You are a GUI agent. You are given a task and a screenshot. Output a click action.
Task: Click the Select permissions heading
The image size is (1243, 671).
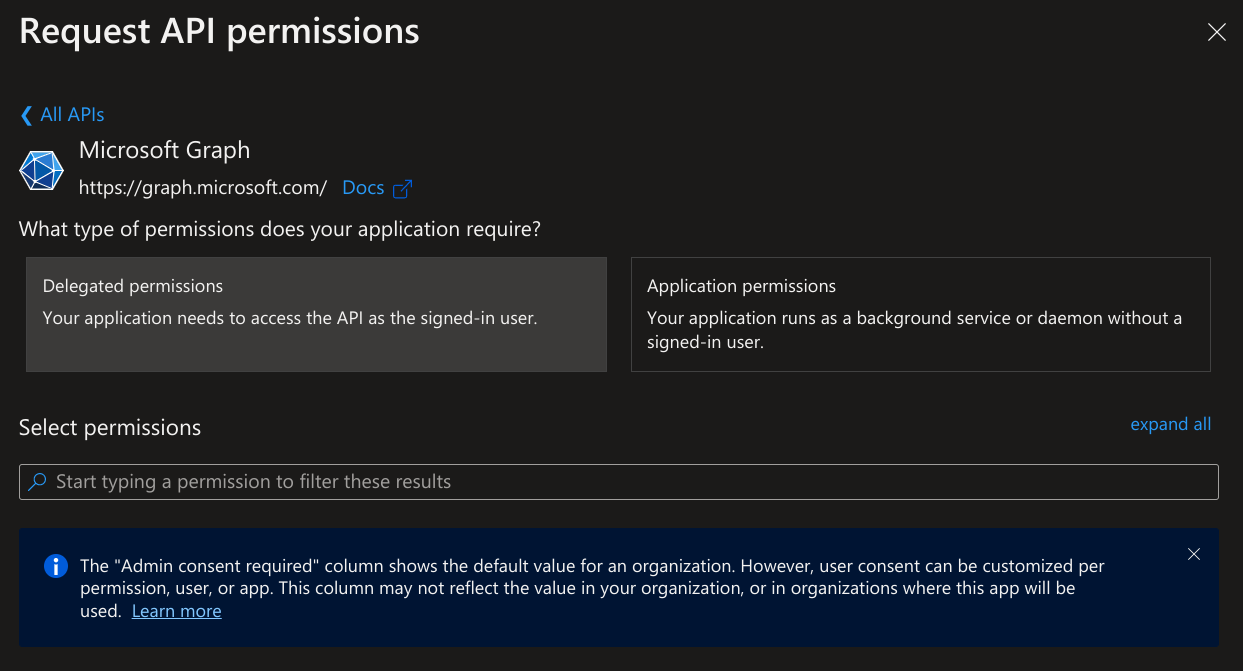point(110,428)
